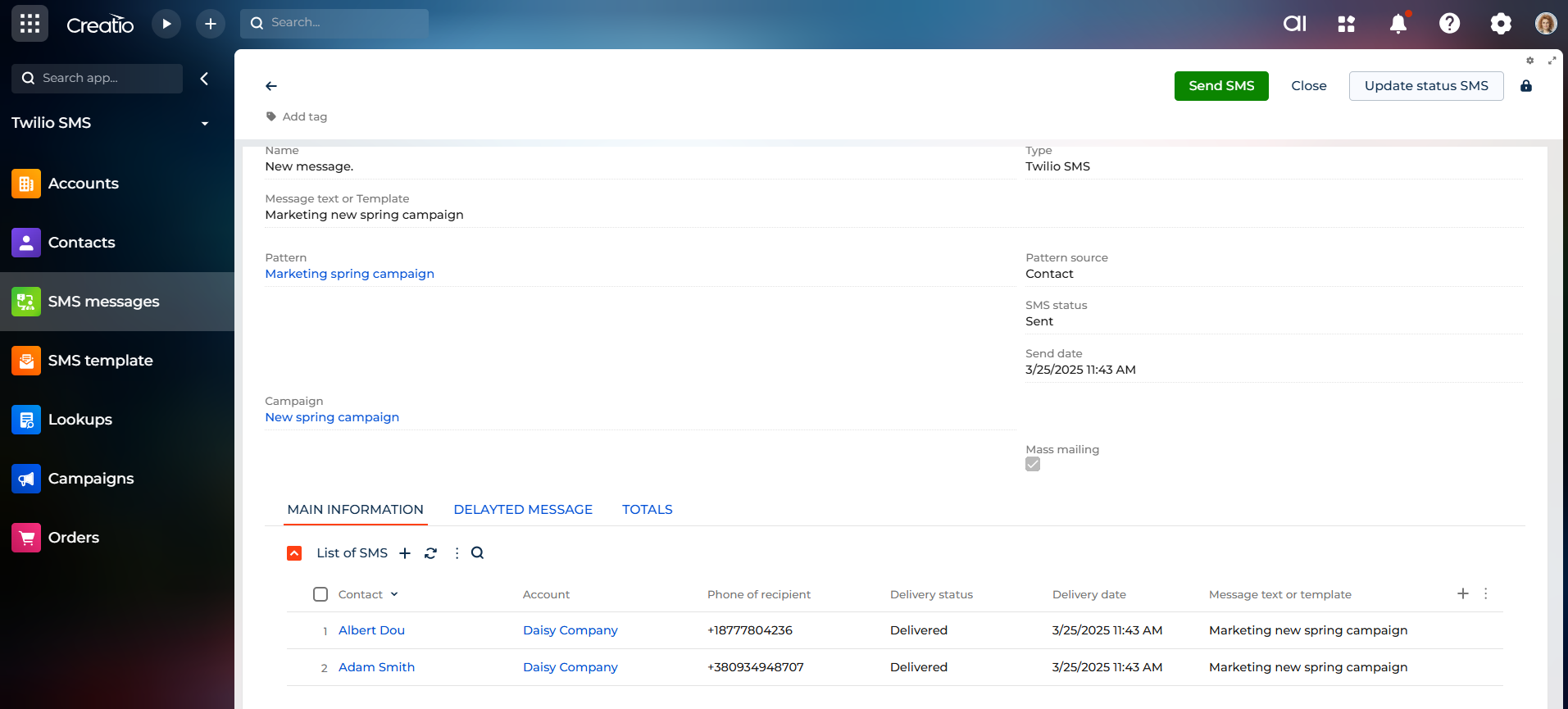Image resolution: width=1568 pixels, height=709 pixels.
Task: Click the Delivery date column header
Action: pyautogui.click(x=1089, y=594)
